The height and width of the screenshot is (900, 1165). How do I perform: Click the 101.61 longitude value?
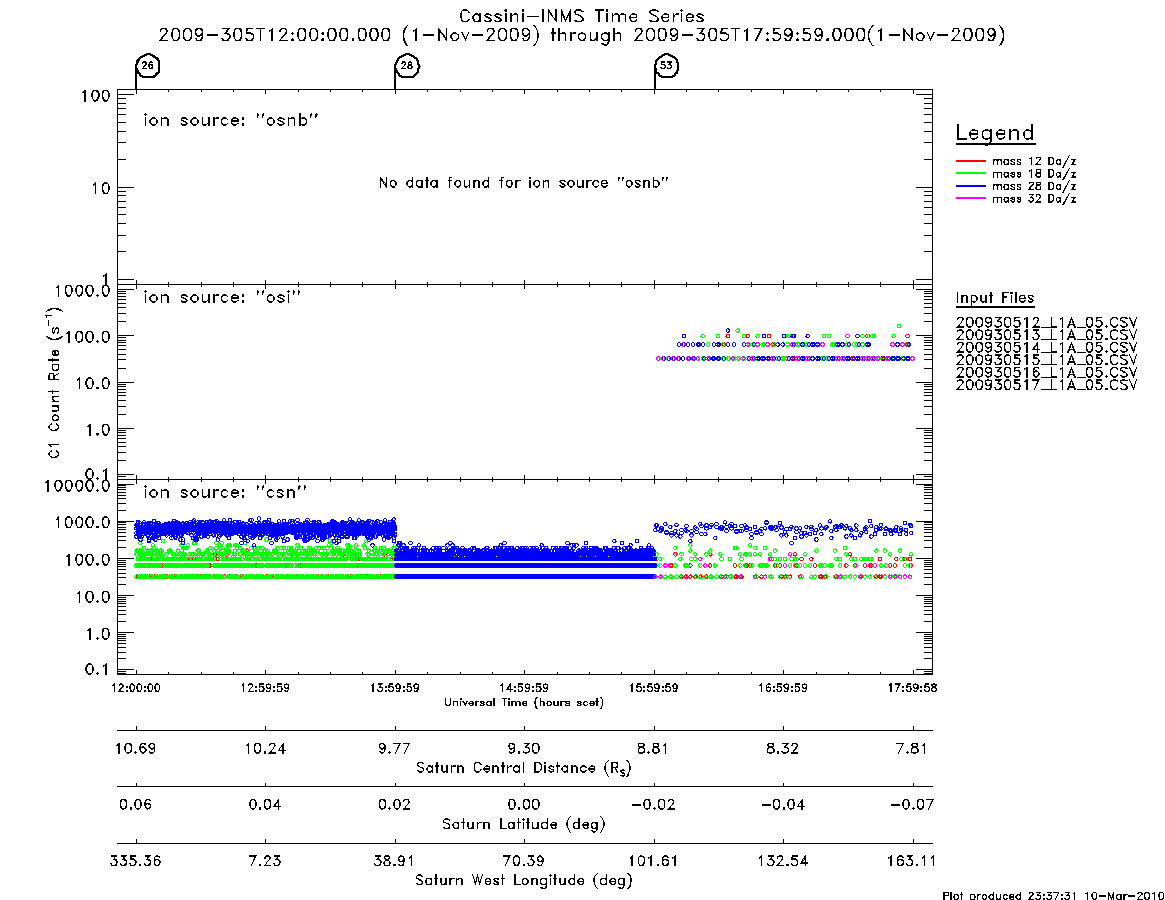[x=653, y=861]
